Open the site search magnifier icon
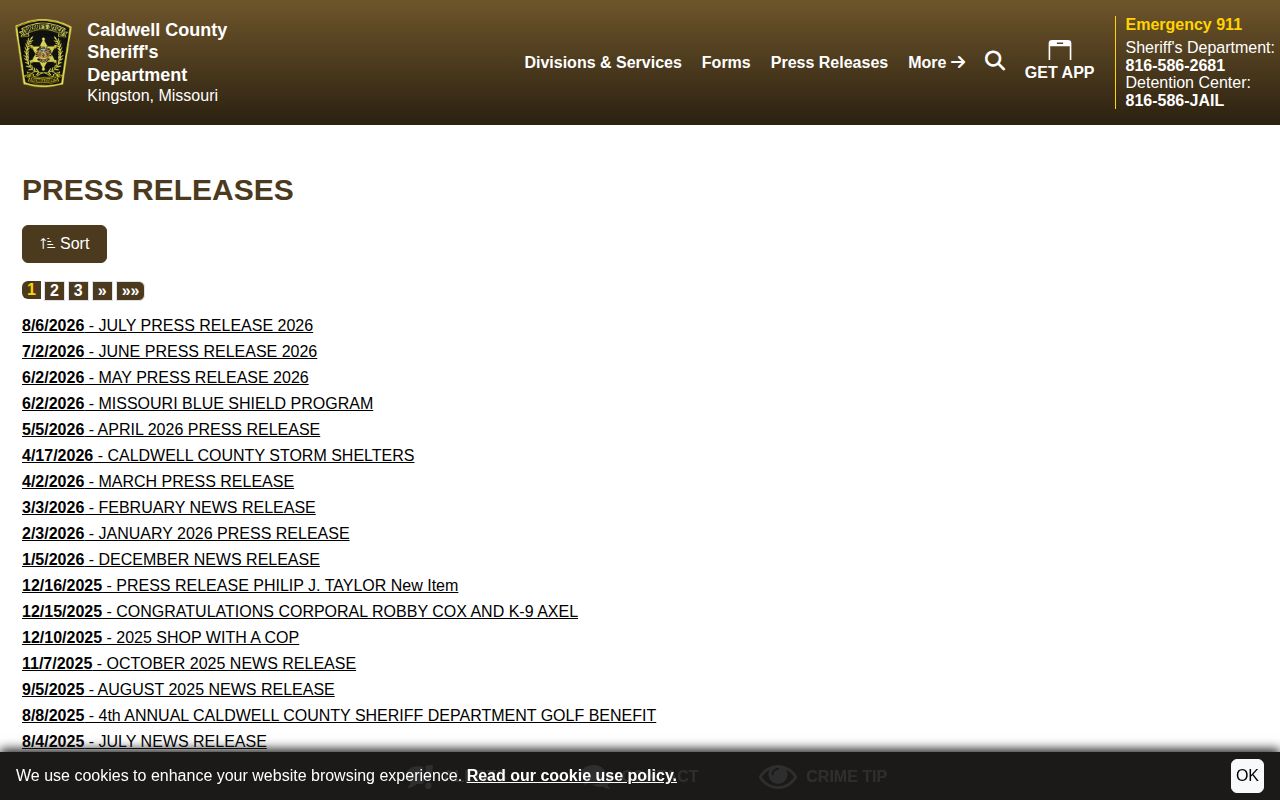1280x800 pixels. [995, 61]
